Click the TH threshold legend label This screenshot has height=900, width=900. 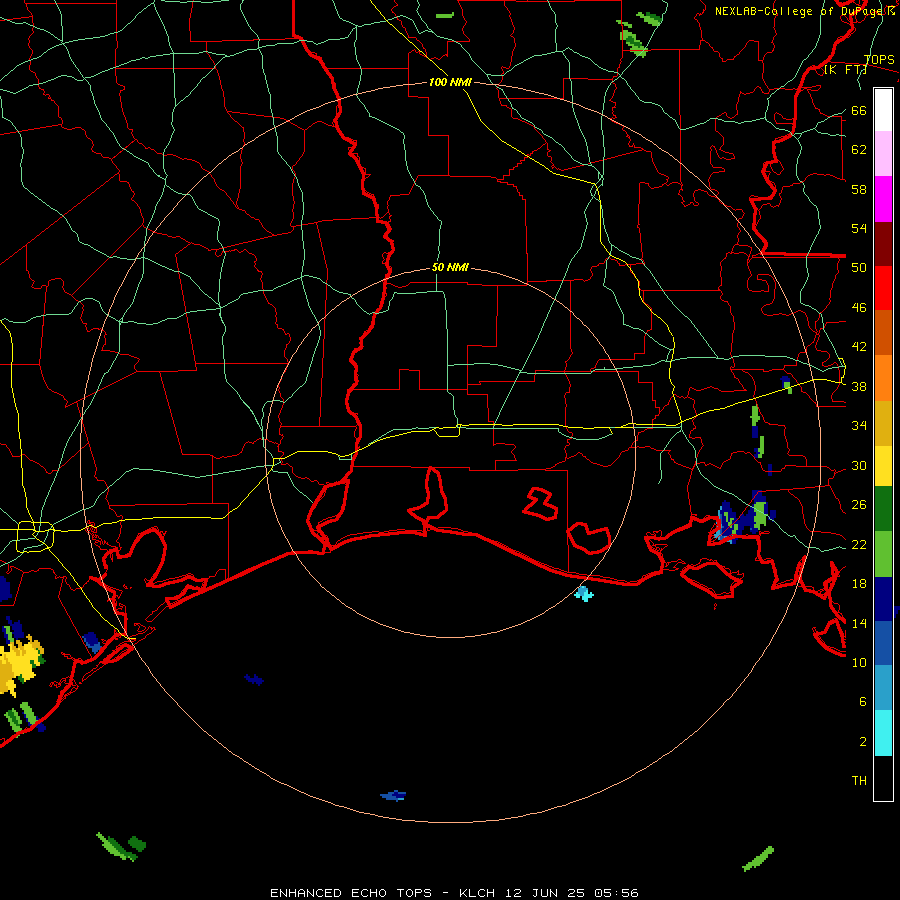pos(859,781)
